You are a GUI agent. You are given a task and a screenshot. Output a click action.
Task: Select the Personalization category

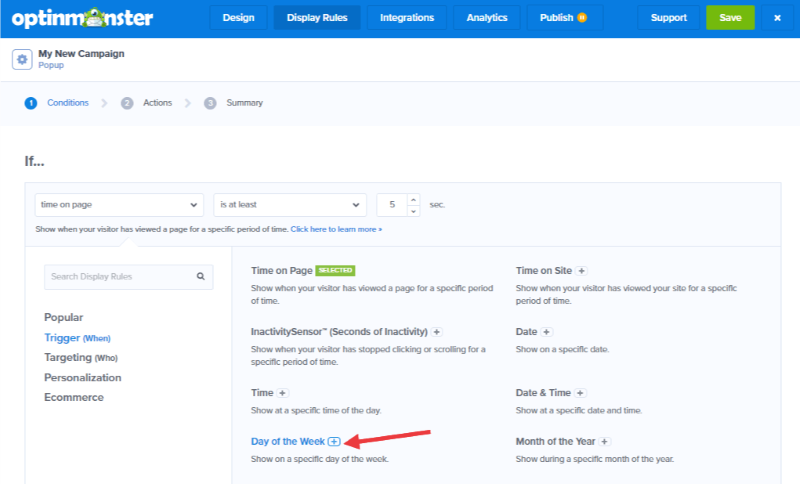pos(83,378)
